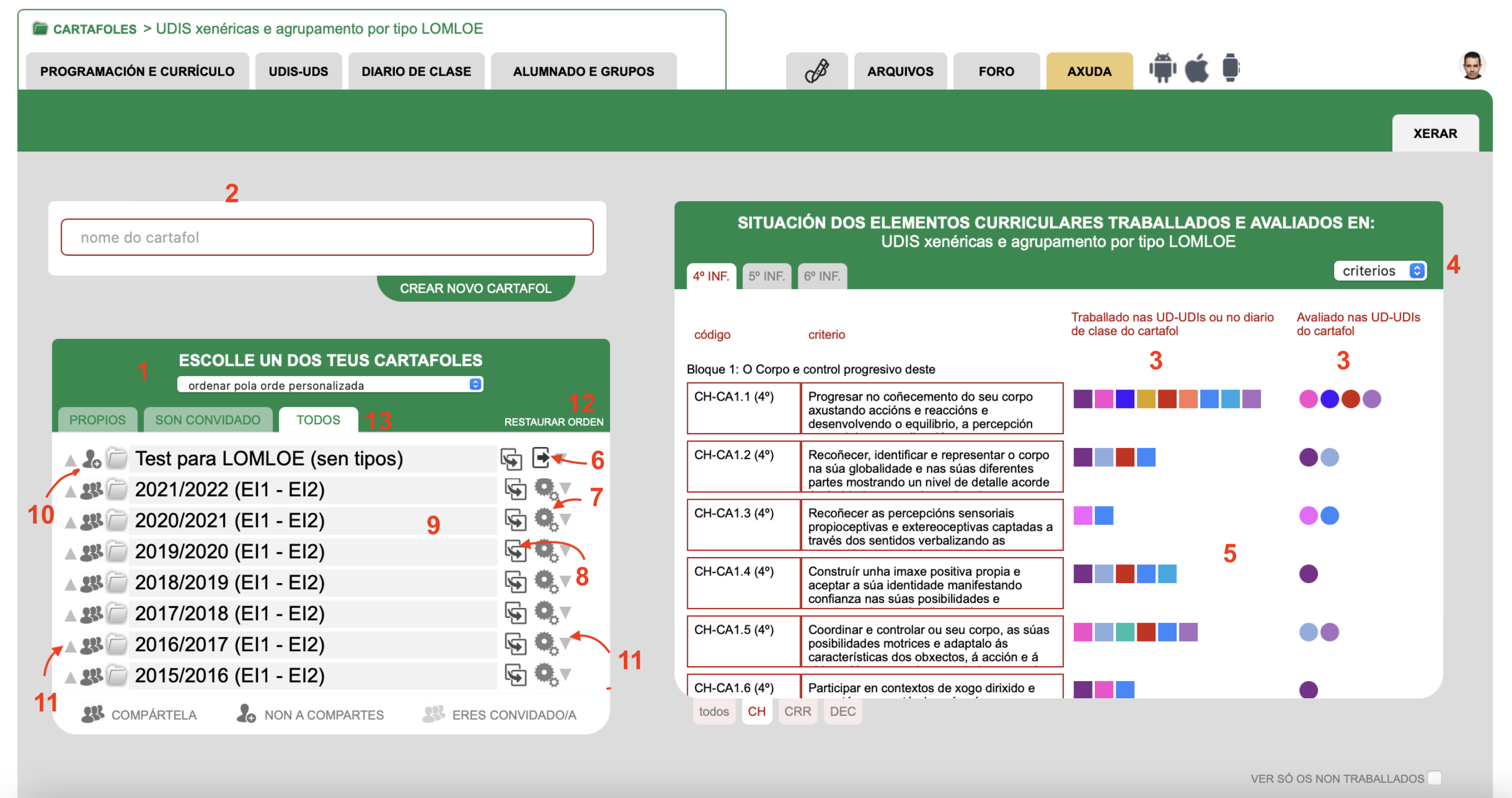This screenshot has width=1512, height=798.
Task: Toggle VER SÓ OS NON TRABALLADOS checkbox
Action: click(x=1434, y=778)
